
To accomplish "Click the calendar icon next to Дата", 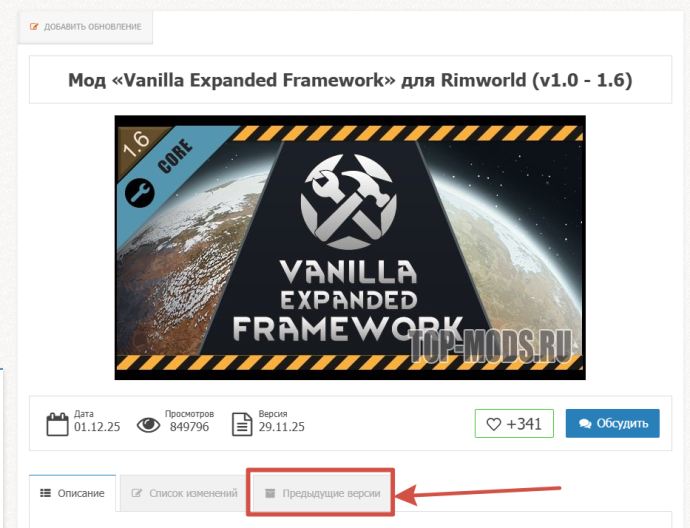I will (x=57, y=424).
